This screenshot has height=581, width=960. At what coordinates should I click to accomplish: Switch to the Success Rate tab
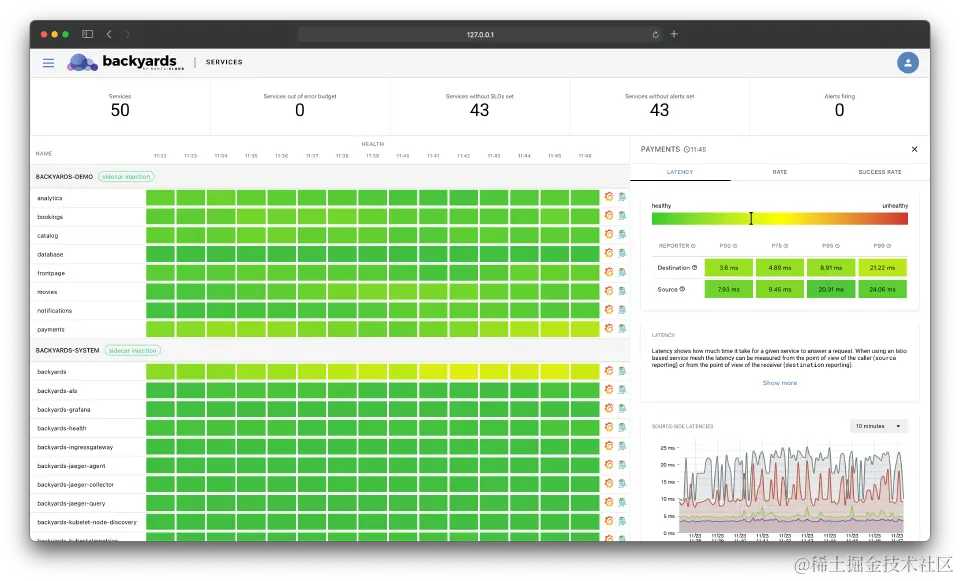[x=879, y=172]
